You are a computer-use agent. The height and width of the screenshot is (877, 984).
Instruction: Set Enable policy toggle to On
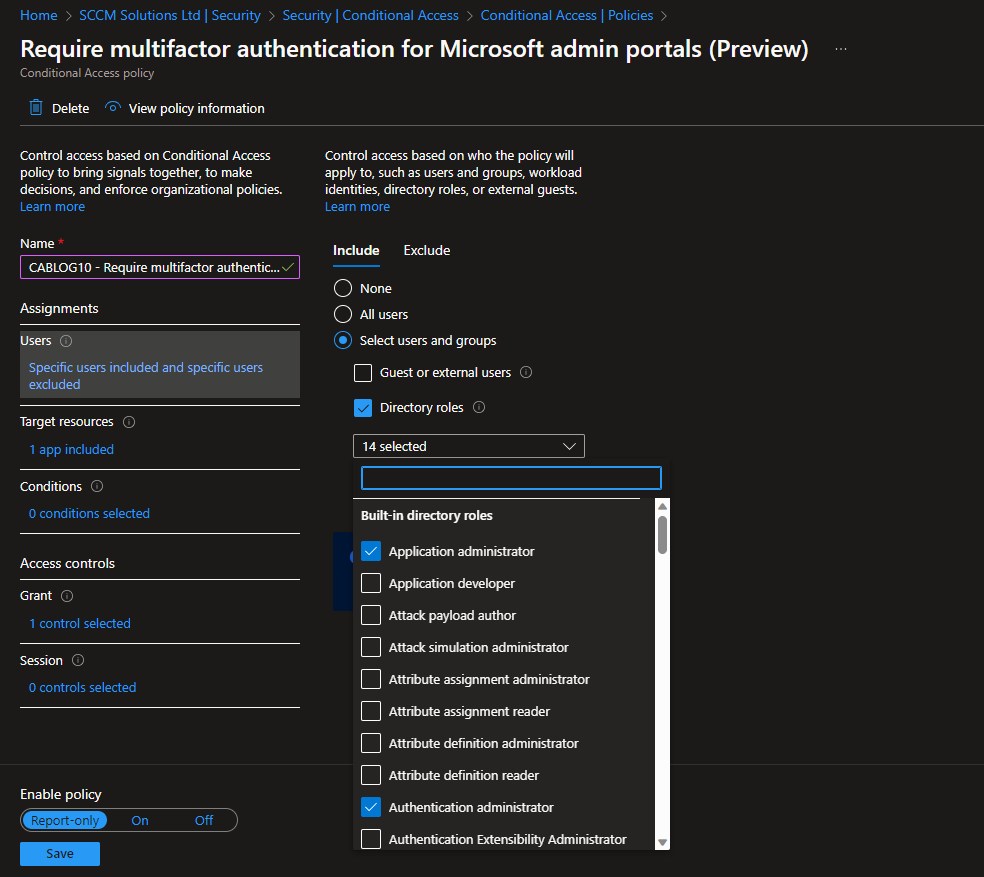pyautogui.click(x=140, y=821)
